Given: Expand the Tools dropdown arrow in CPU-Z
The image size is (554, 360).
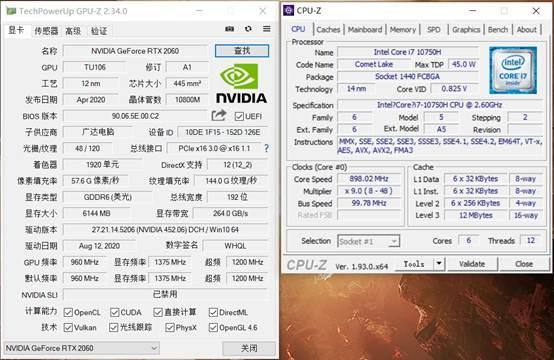Looking at the screenshot, I should (439, 264).
